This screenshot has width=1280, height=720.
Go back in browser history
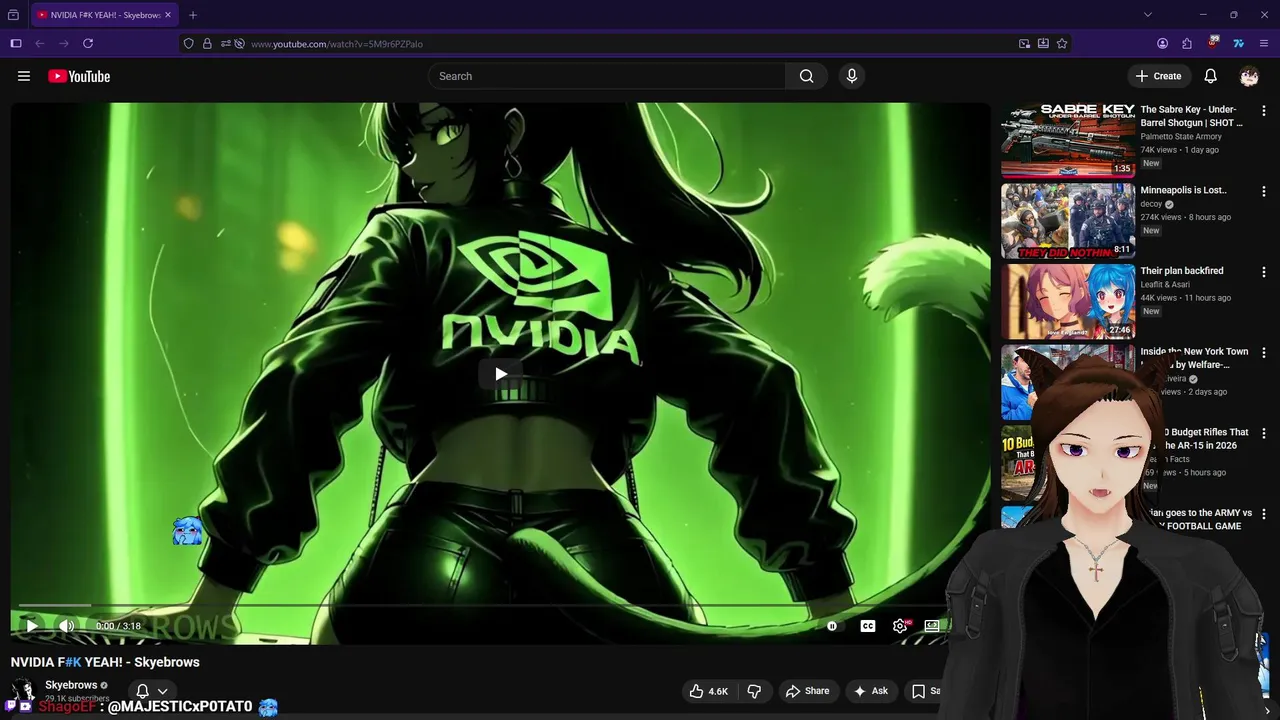(x=40, y=44)
